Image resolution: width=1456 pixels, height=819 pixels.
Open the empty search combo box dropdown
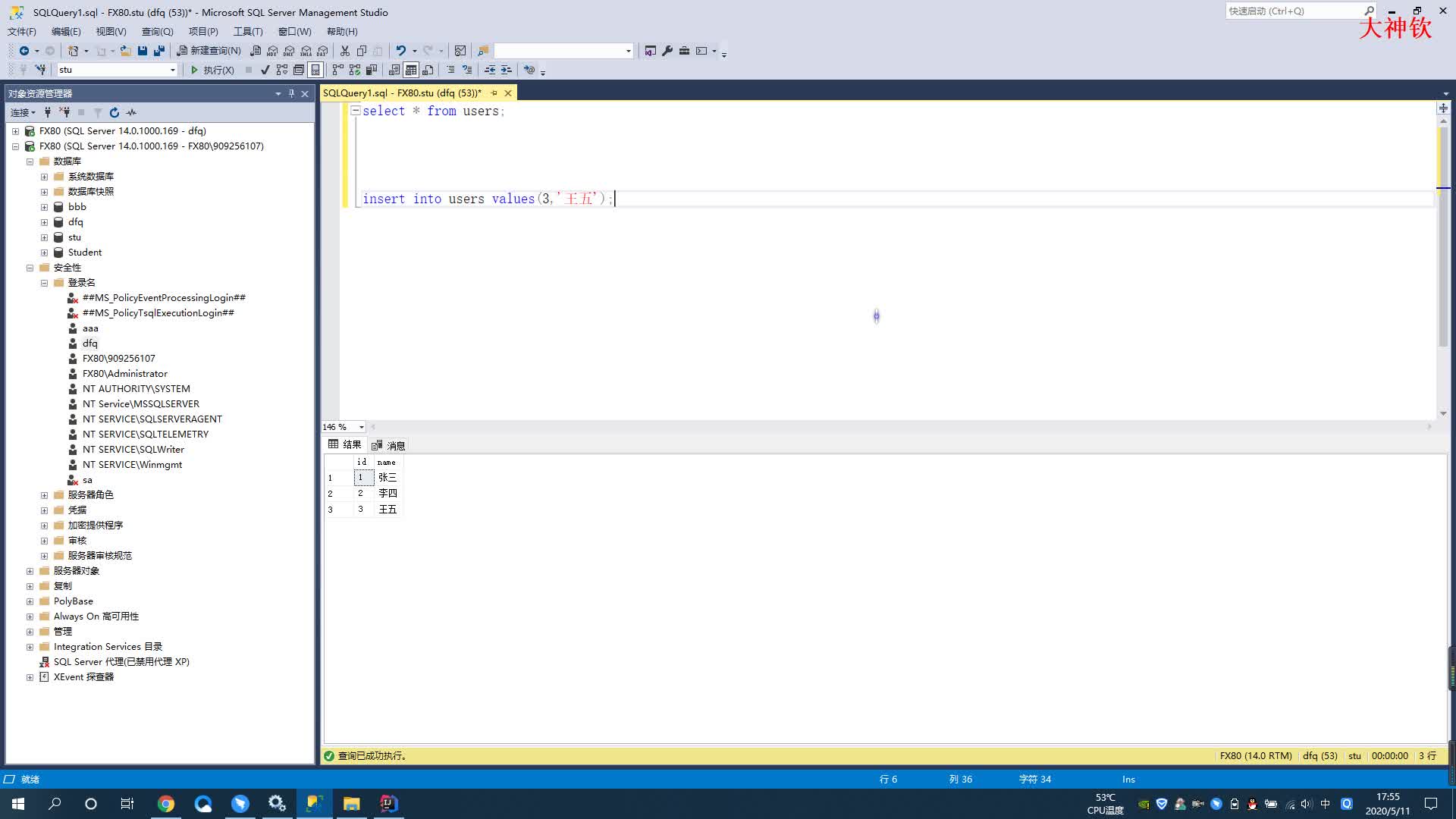629,51
